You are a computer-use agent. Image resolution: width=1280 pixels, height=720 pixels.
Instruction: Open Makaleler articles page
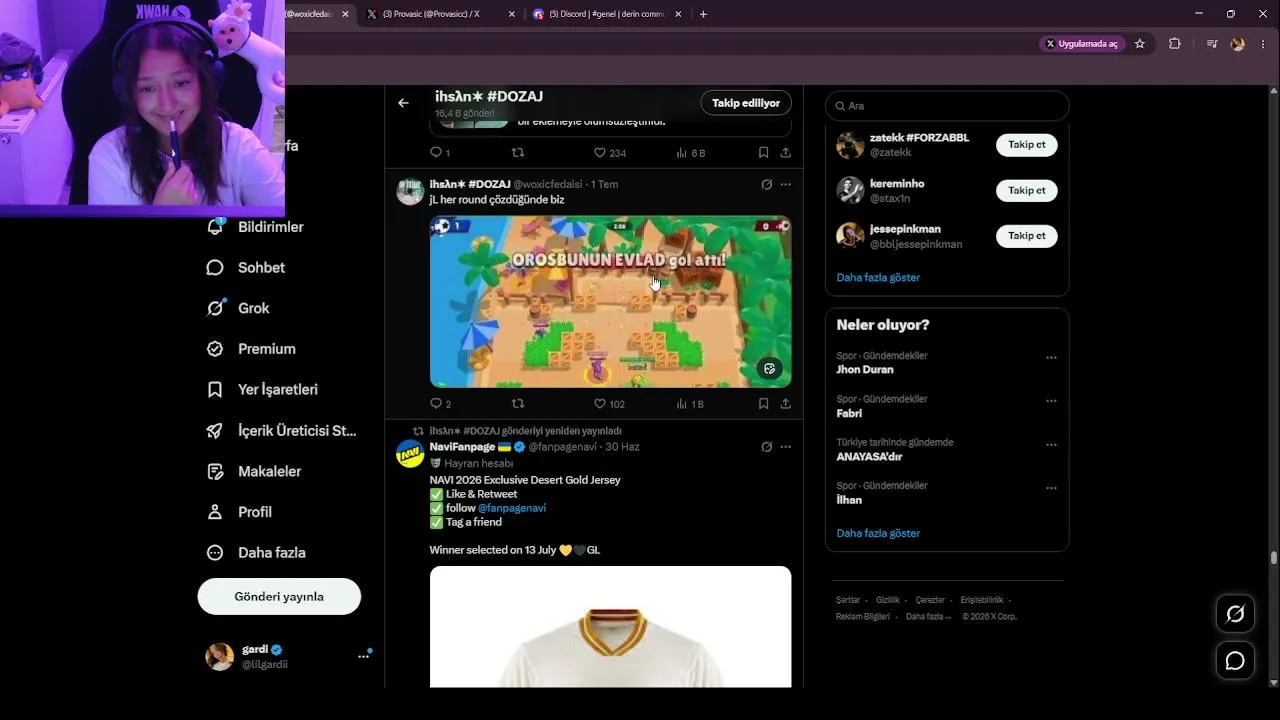click(254, 471)
